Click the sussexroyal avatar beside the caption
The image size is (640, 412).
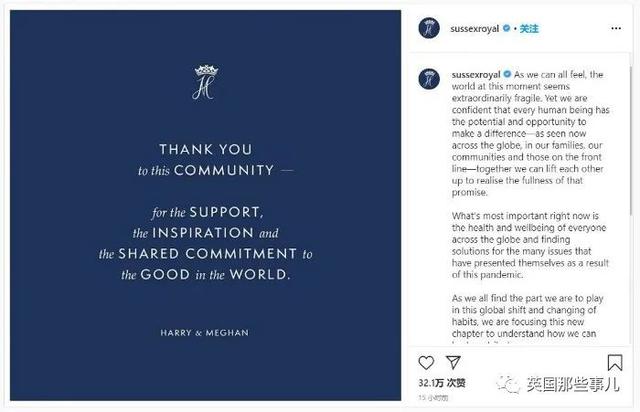point(429,79)
